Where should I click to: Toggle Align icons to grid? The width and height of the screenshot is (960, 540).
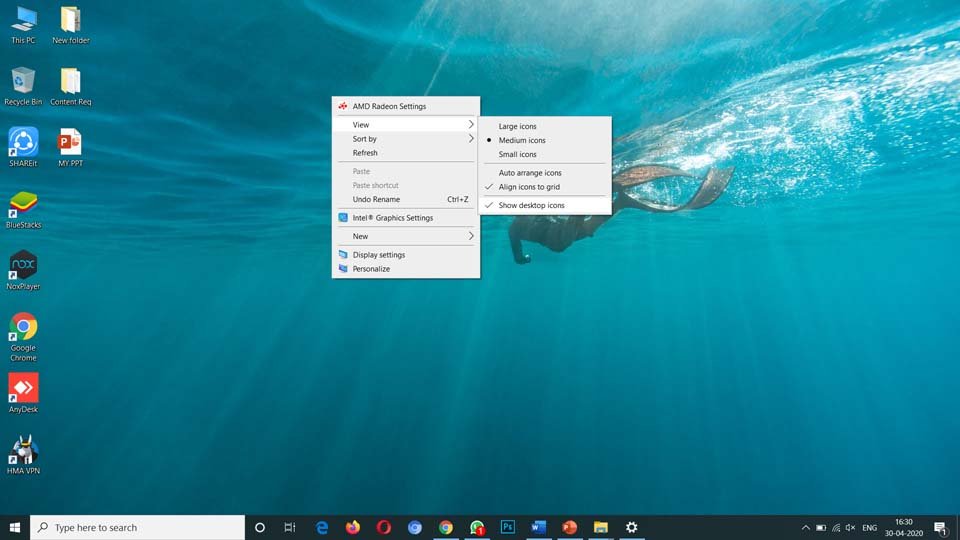tap(529, 187)
